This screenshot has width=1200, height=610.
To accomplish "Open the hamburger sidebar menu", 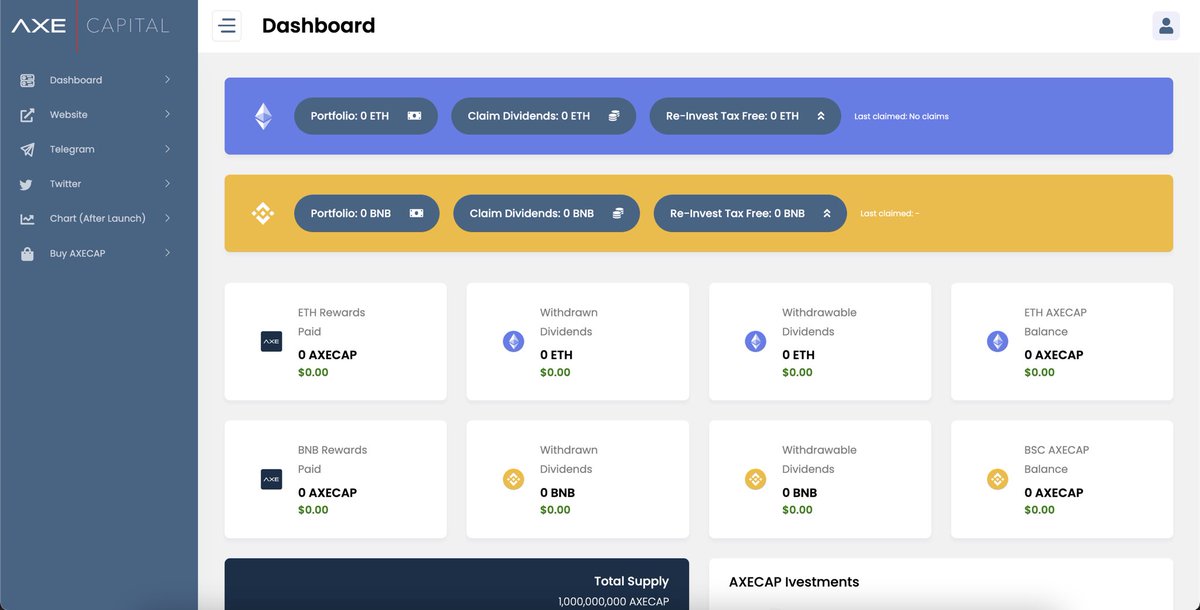I will (227, 25).
